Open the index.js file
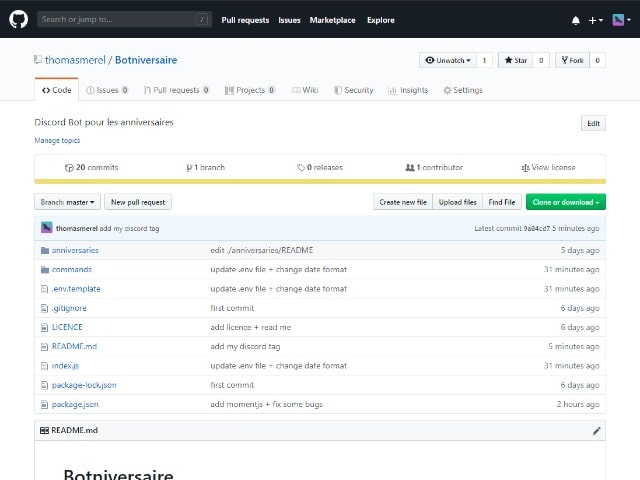Image resolution: width=640 pixels, height=480 pixels. tap(65, 366)
